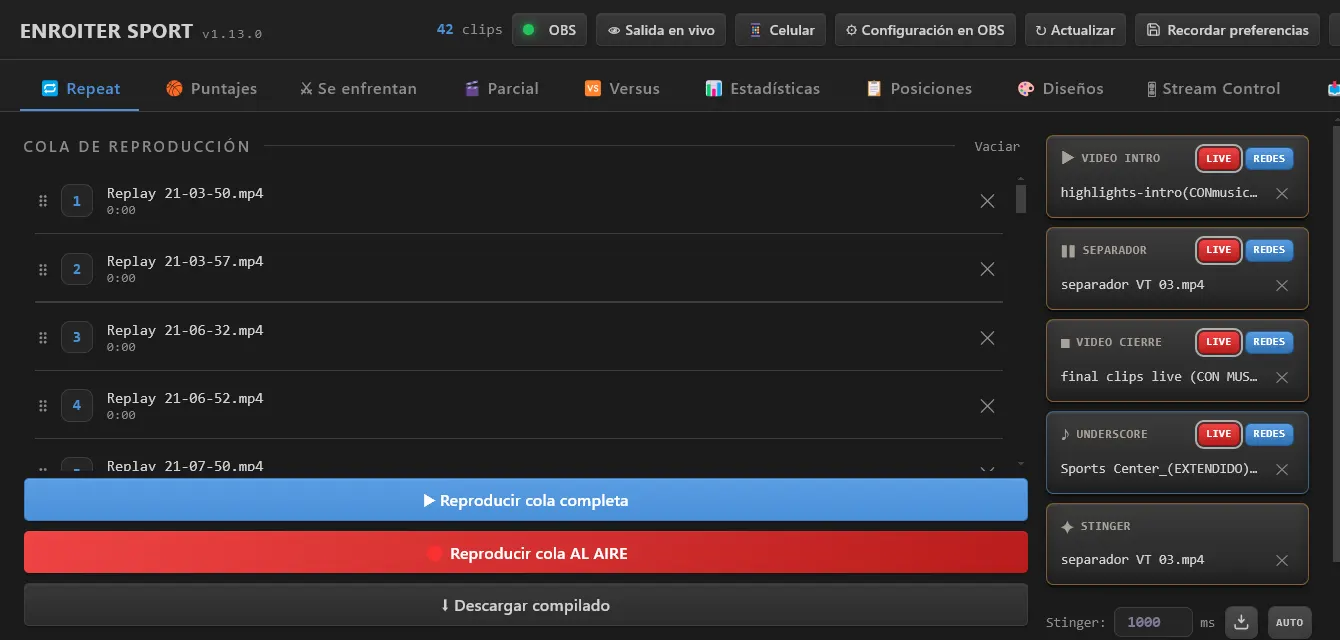Click Vaciar to empty the queue

997,146
